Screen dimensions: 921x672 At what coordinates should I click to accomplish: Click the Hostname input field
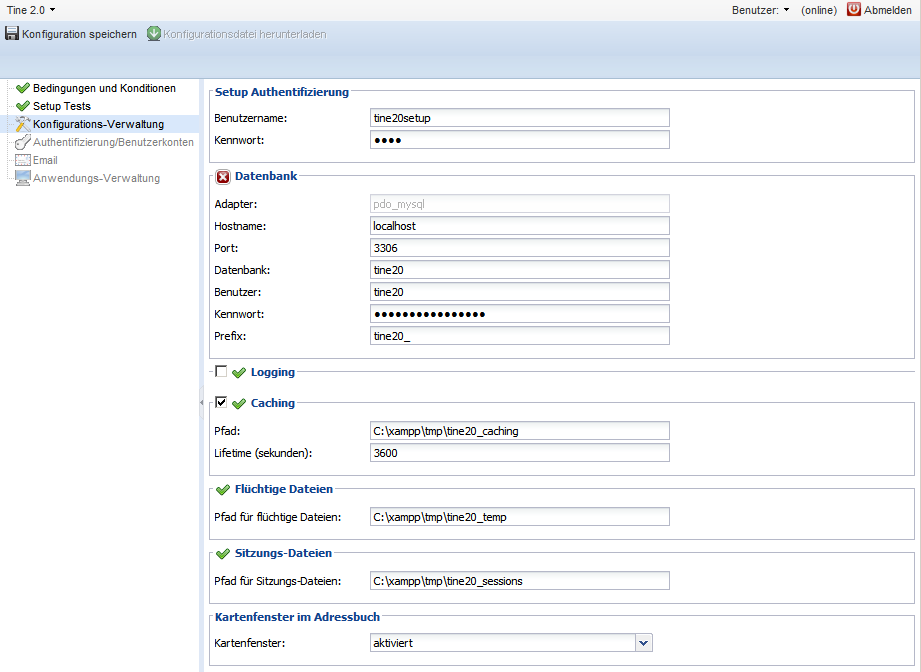(x=519, y=226)
